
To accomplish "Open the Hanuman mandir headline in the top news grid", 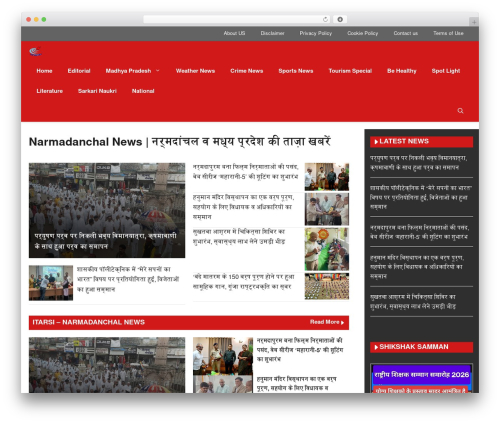I will coord(243,207).
